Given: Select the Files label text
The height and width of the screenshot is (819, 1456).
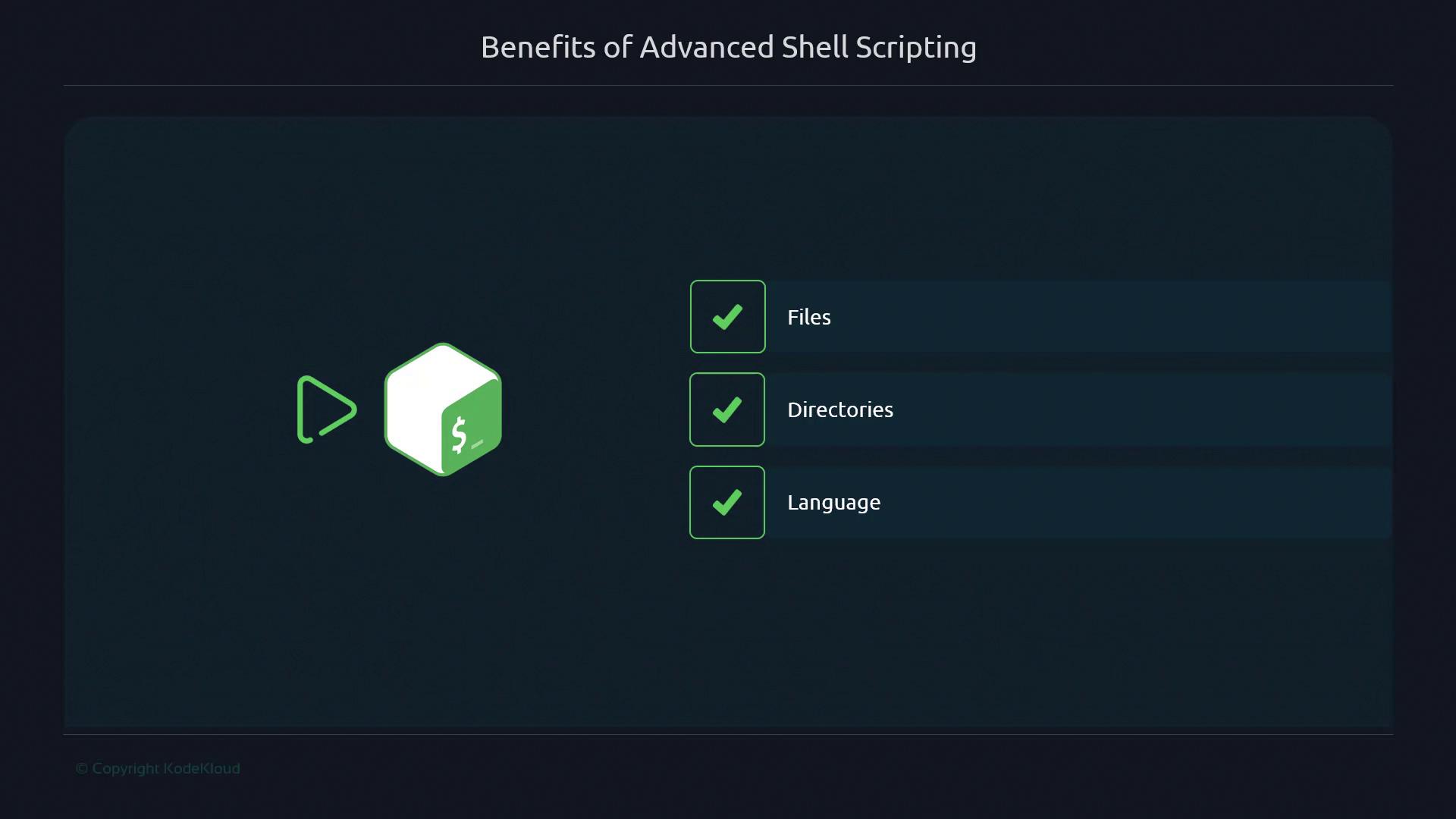Looking at the screenshot, I should tap(808, 317).
